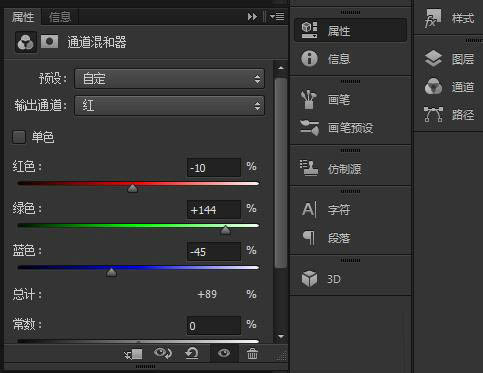Open the 输出通道 output channel dropdown
This screenshot has height=373, width=483.
tap(169, 106)
